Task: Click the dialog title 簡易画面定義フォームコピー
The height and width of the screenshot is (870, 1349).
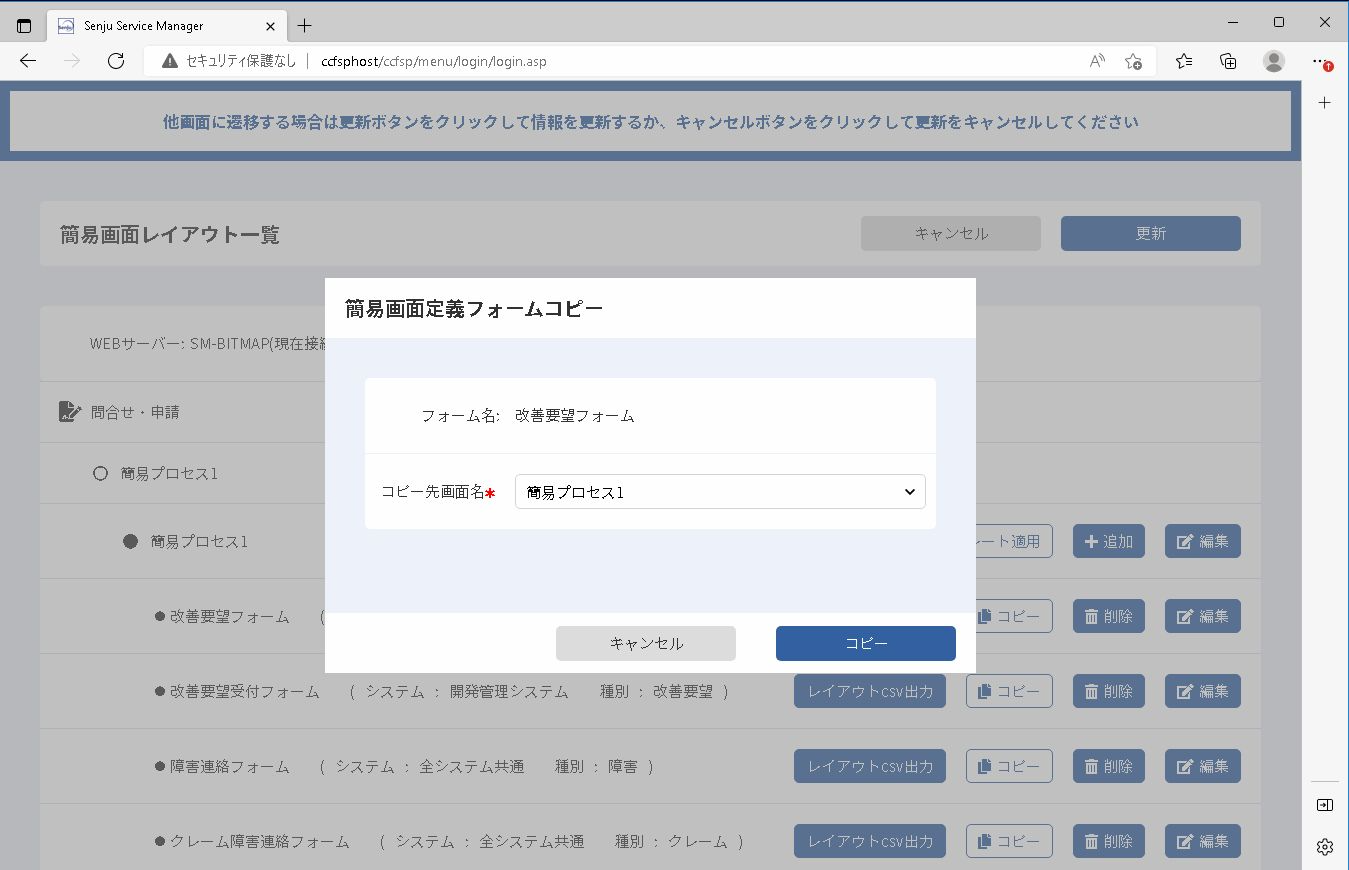Action: (x=474, y=308)
